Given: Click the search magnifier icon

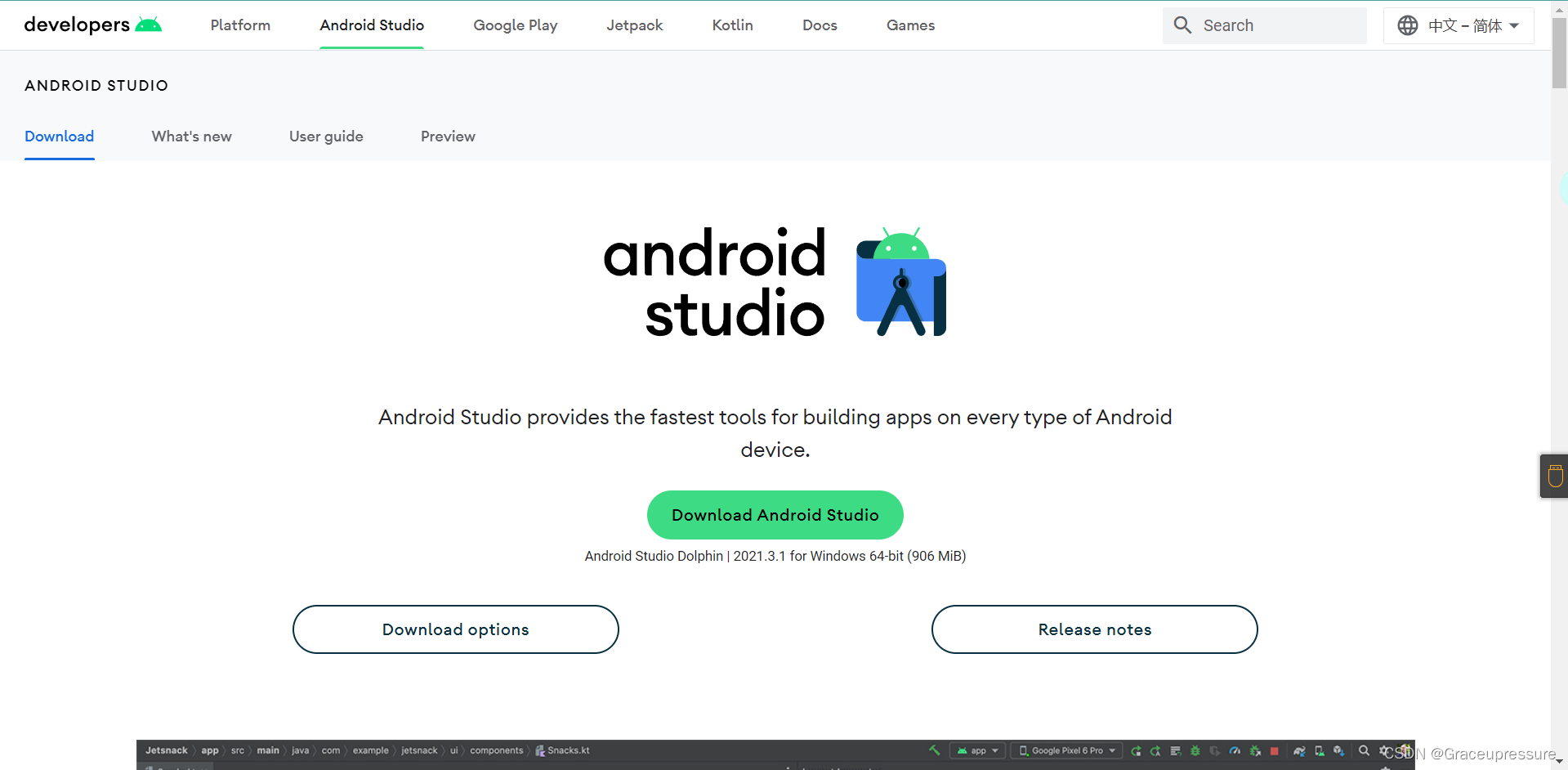Looking at the screenshot, I should click(1182, 25).
